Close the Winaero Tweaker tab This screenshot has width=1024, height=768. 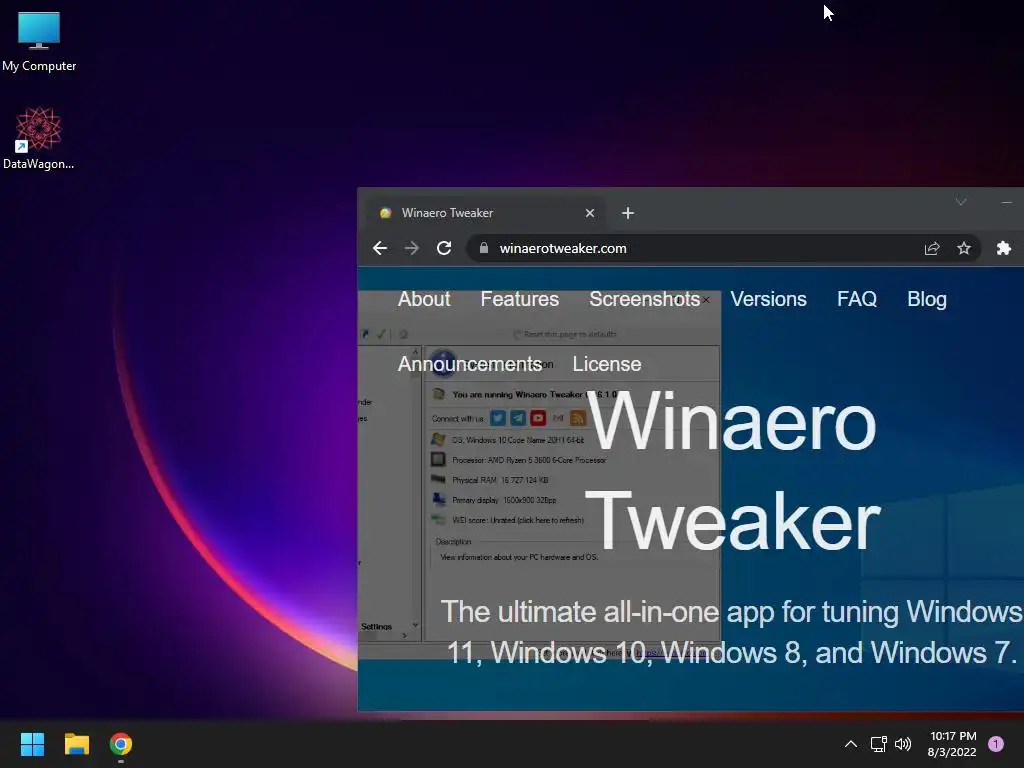[590, 213]
